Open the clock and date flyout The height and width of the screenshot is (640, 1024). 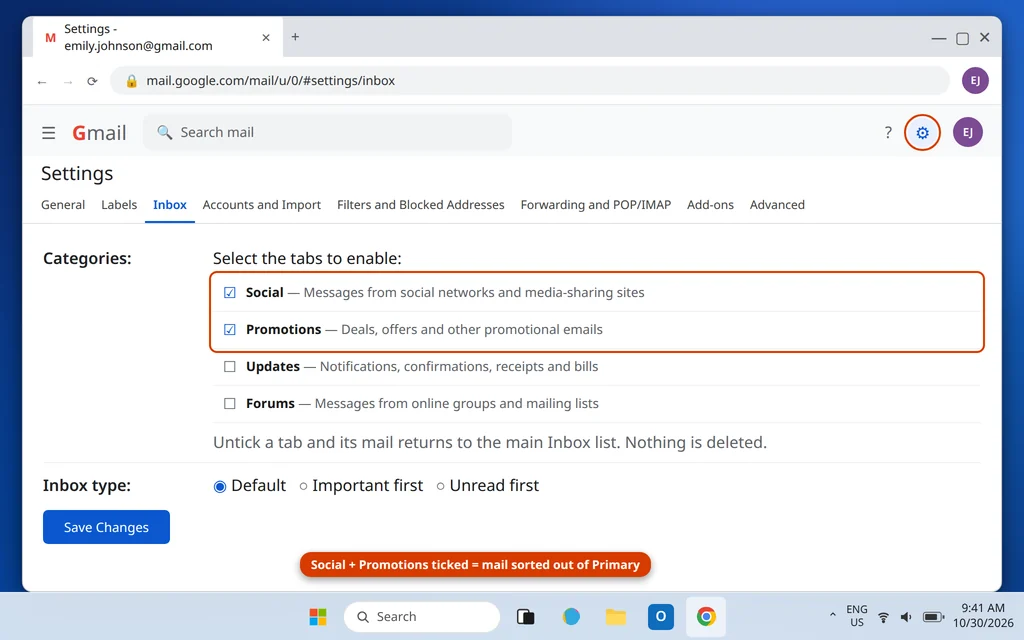(x=982, y=616)
